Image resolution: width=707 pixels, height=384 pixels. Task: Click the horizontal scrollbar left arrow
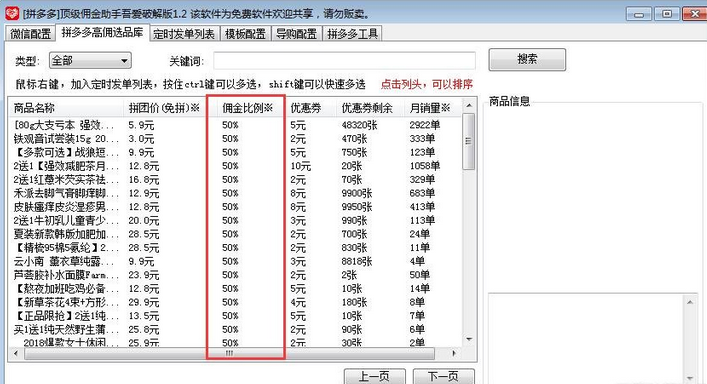pos(16,353)
